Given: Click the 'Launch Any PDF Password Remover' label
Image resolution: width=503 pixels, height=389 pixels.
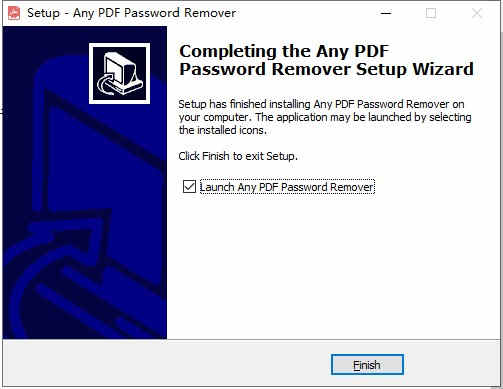Looking at the screenshot, I should 287,187.
